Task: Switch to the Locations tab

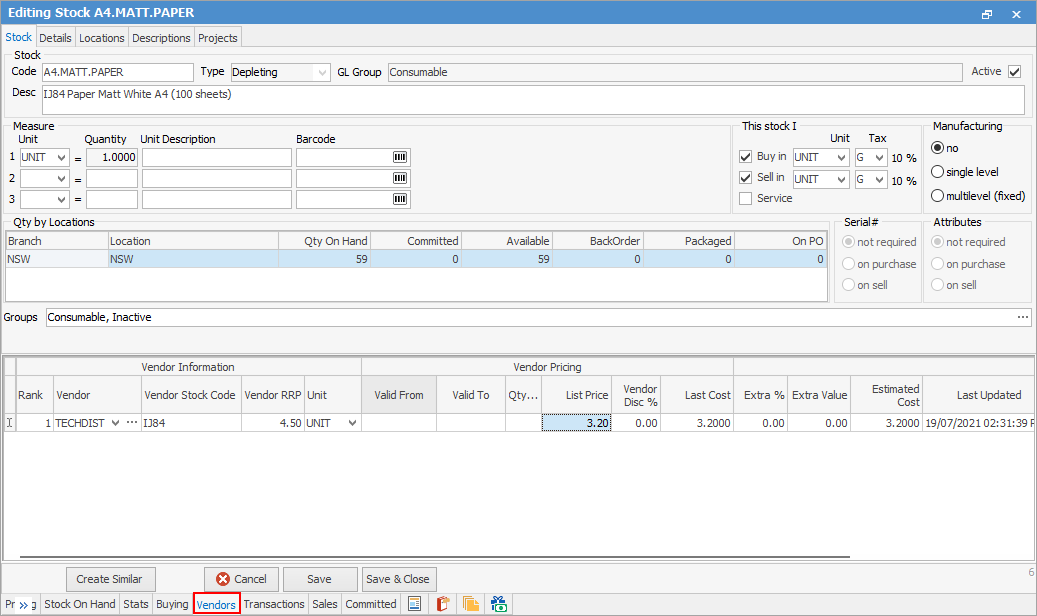Action: point(102,38)
